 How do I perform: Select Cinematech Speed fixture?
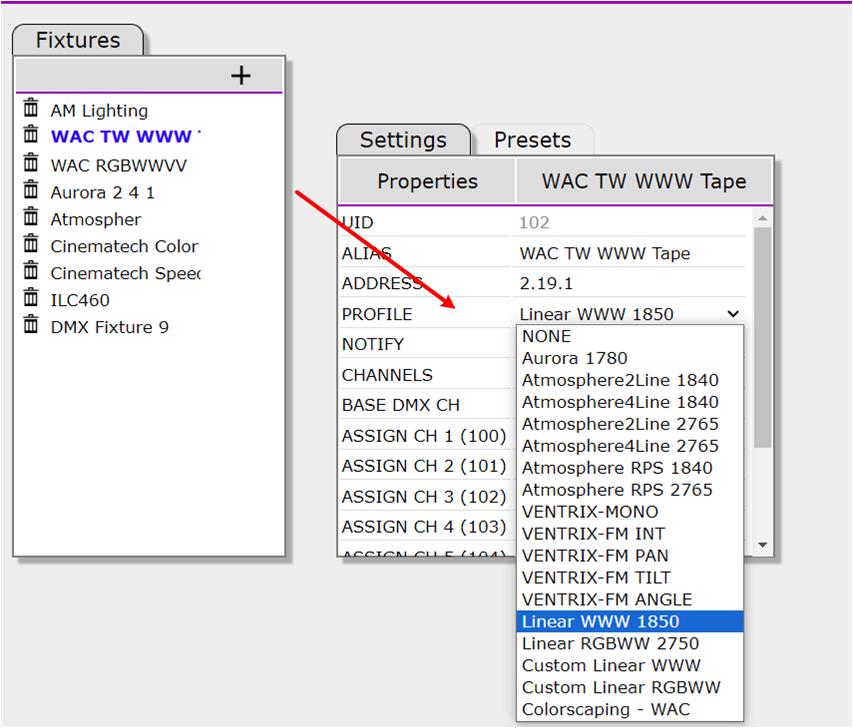pyautogui.click(x=126, y=273)
